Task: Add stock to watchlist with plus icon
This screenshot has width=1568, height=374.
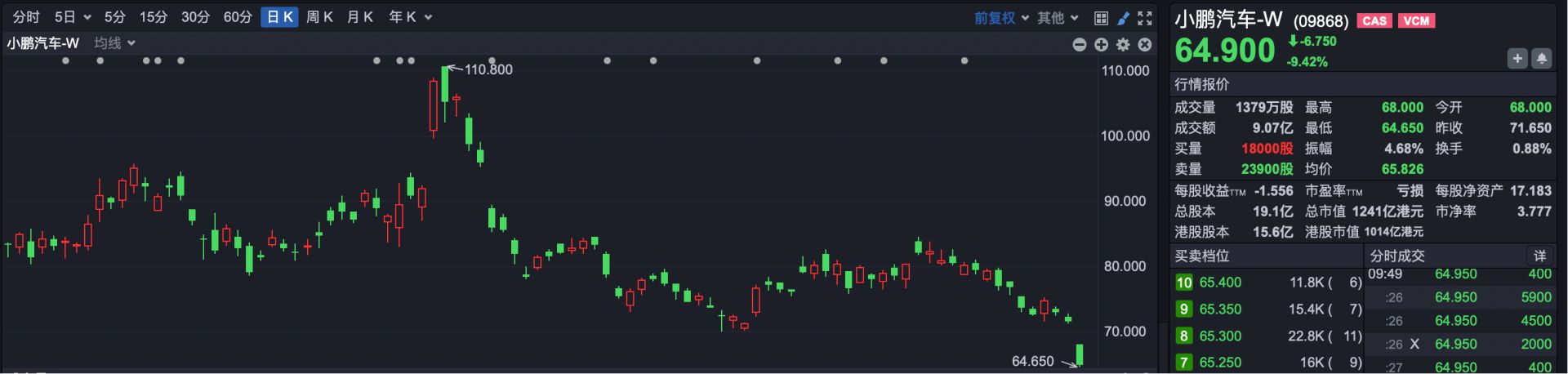Action: click(x=1517, y=58)
